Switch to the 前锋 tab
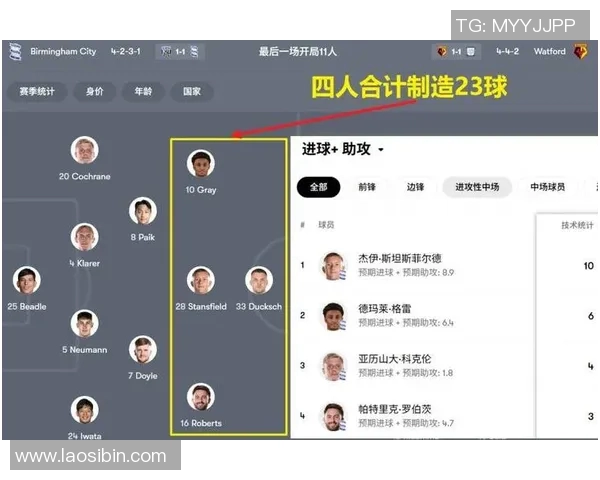The width and height of the screenshot is (600, 480). tap(367, 187)
